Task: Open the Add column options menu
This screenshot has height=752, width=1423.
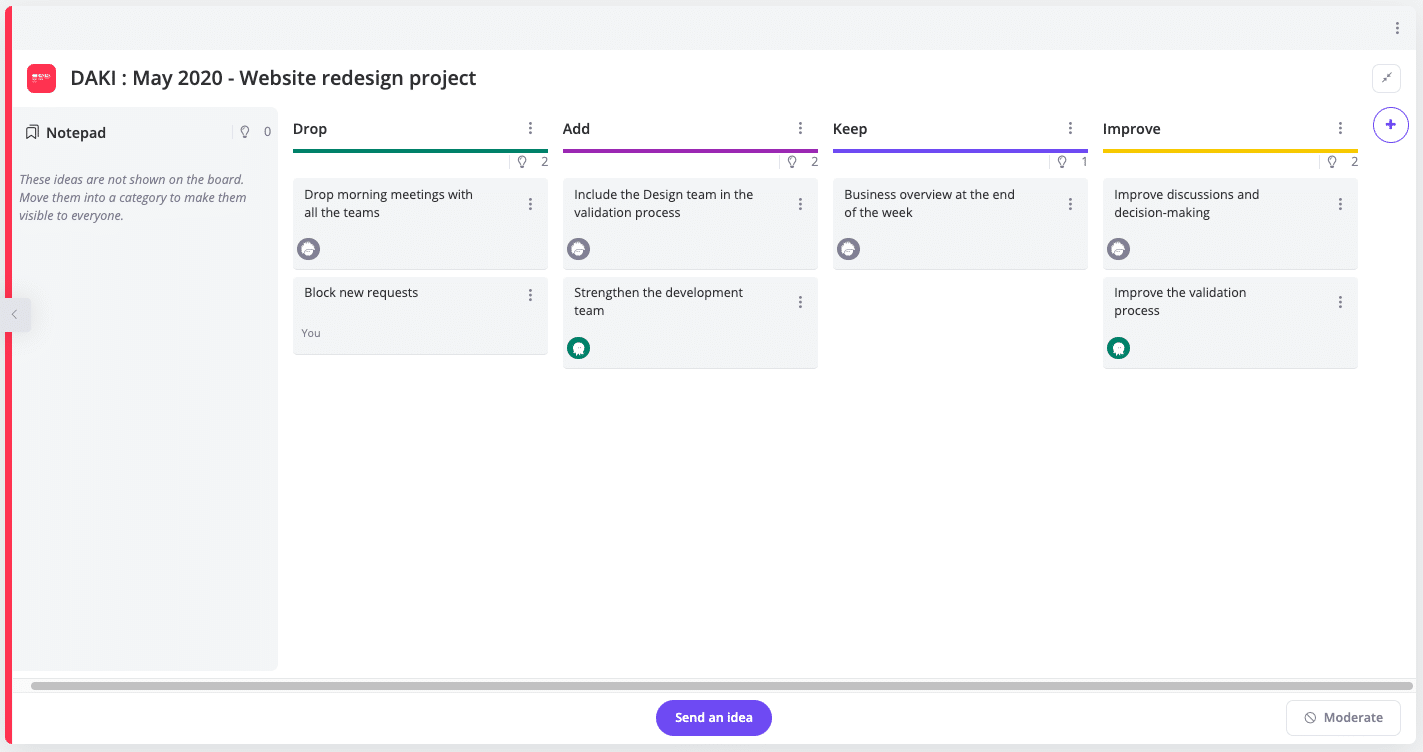Action: pyautogui.click(x=800, y=128)
